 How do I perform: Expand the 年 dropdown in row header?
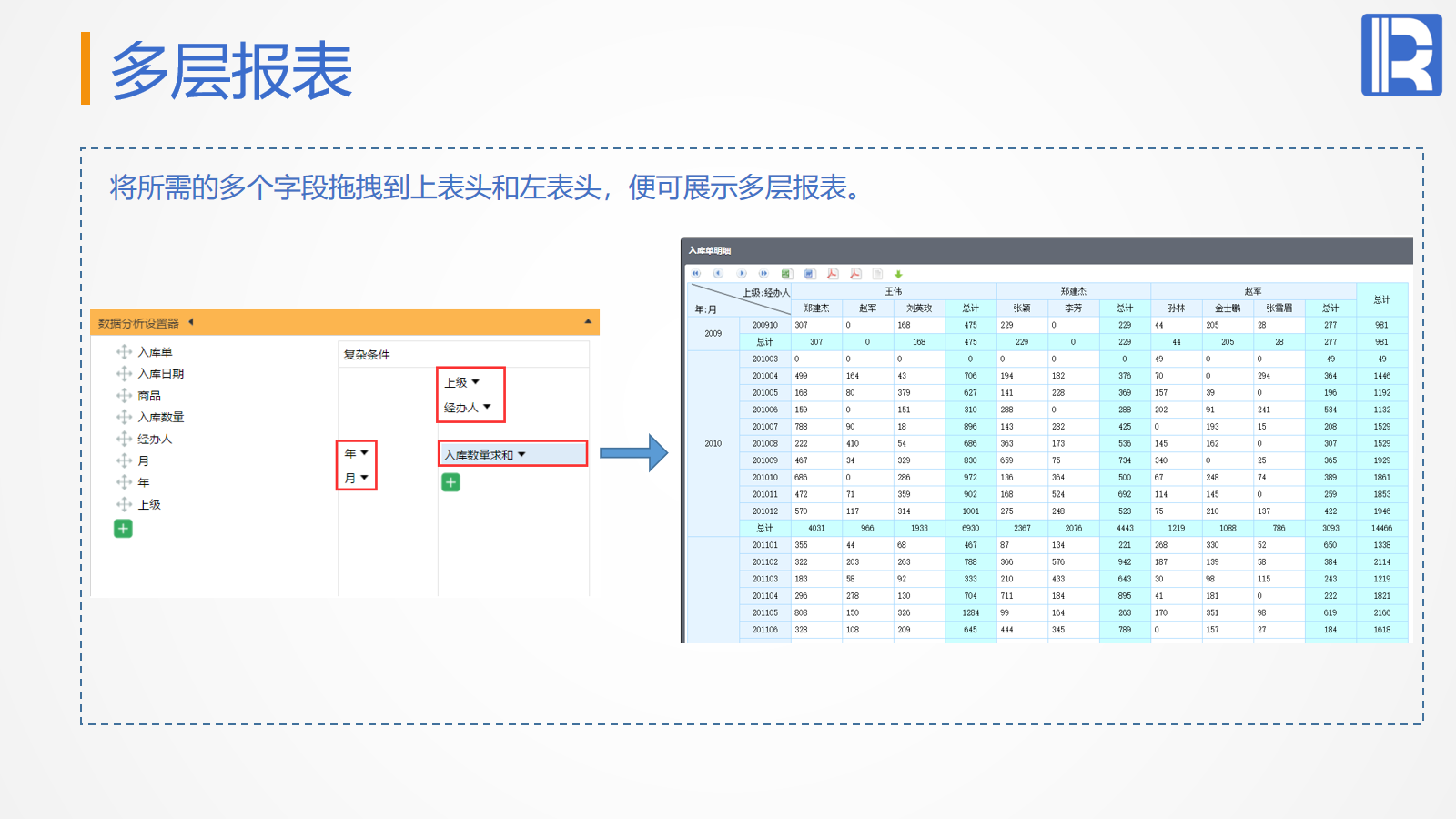(x=364, y=453)
